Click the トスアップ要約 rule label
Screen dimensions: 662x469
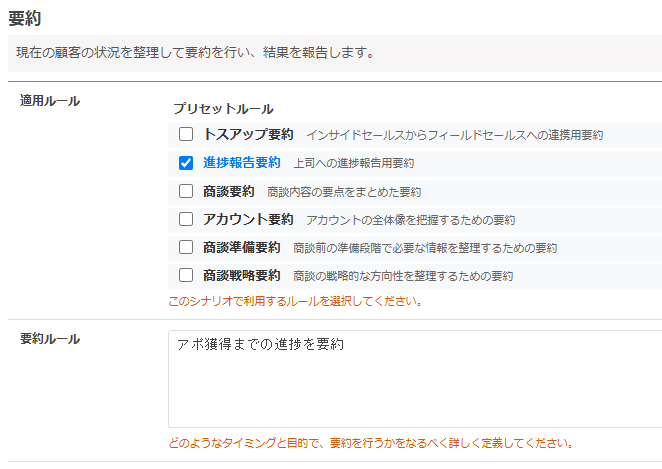pyautogui.click(x=248, y=135)
